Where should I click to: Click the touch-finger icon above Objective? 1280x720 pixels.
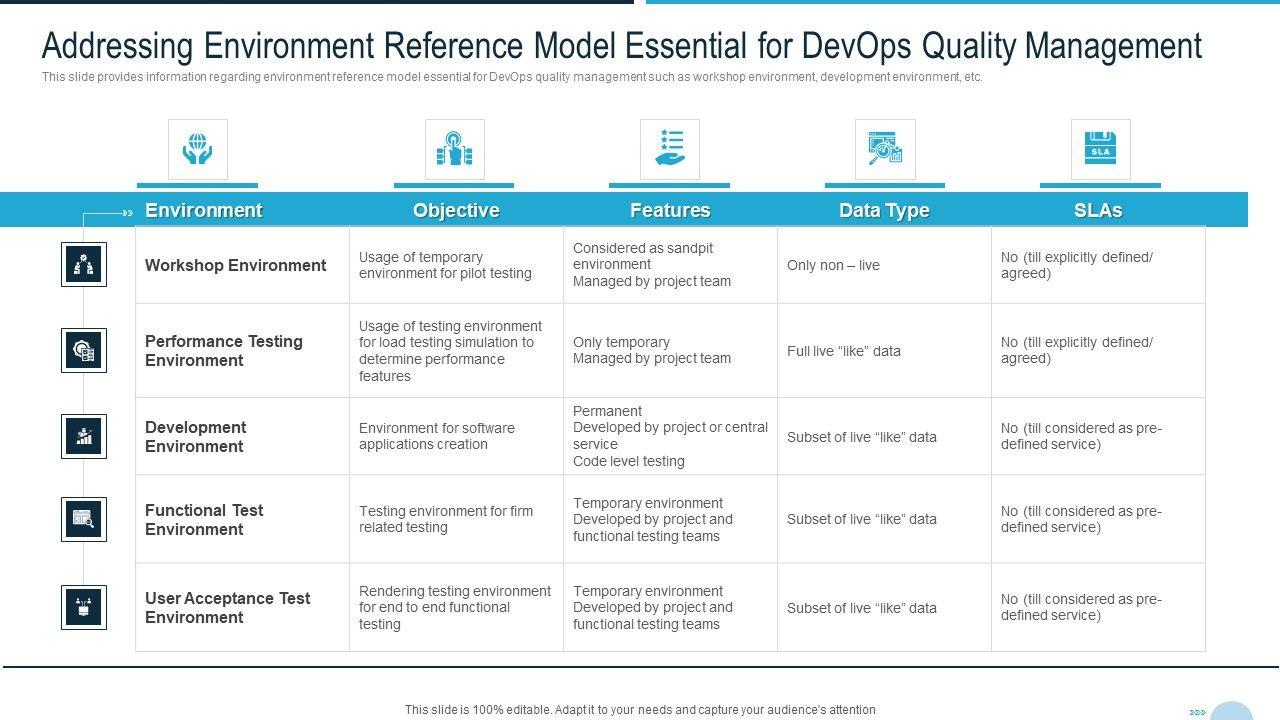(454, 150)
